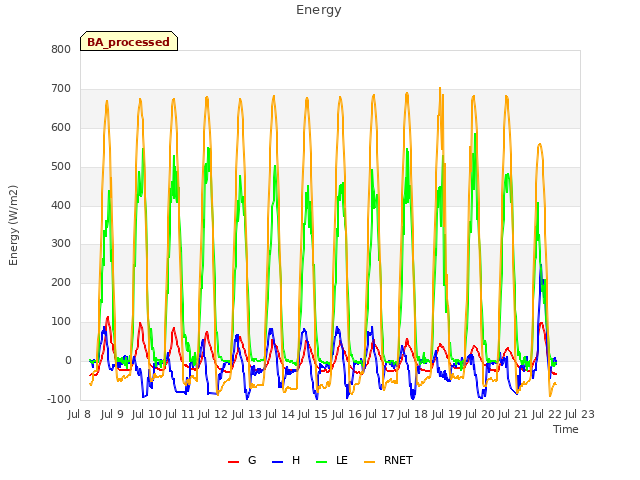Click the Jul 8 x-axis label
This screenshot has width=640, height=480.
79,414
